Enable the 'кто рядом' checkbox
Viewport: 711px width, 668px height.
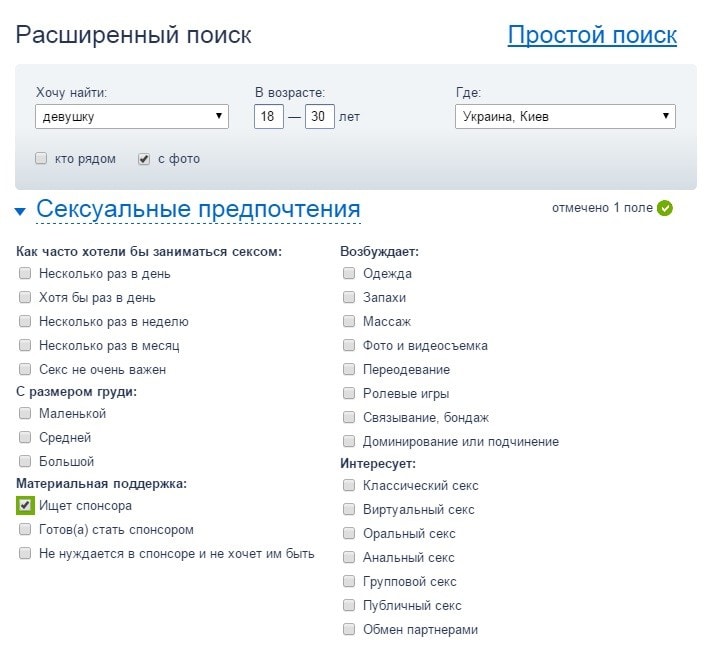(x=41, y=158)
